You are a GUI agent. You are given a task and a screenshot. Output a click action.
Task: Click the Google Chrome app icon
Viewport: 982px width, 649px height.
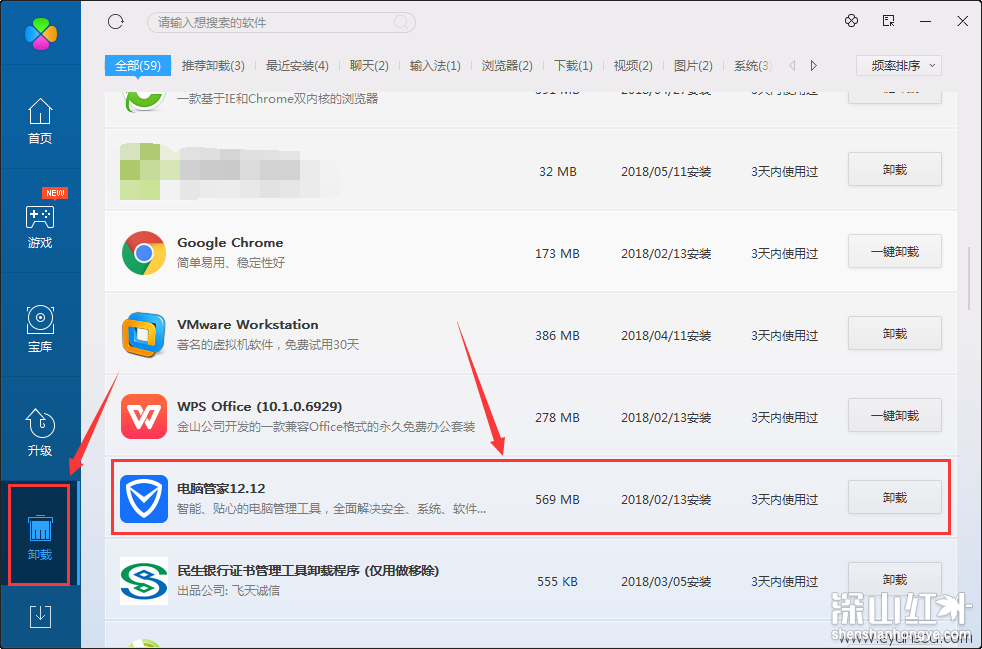143,253
